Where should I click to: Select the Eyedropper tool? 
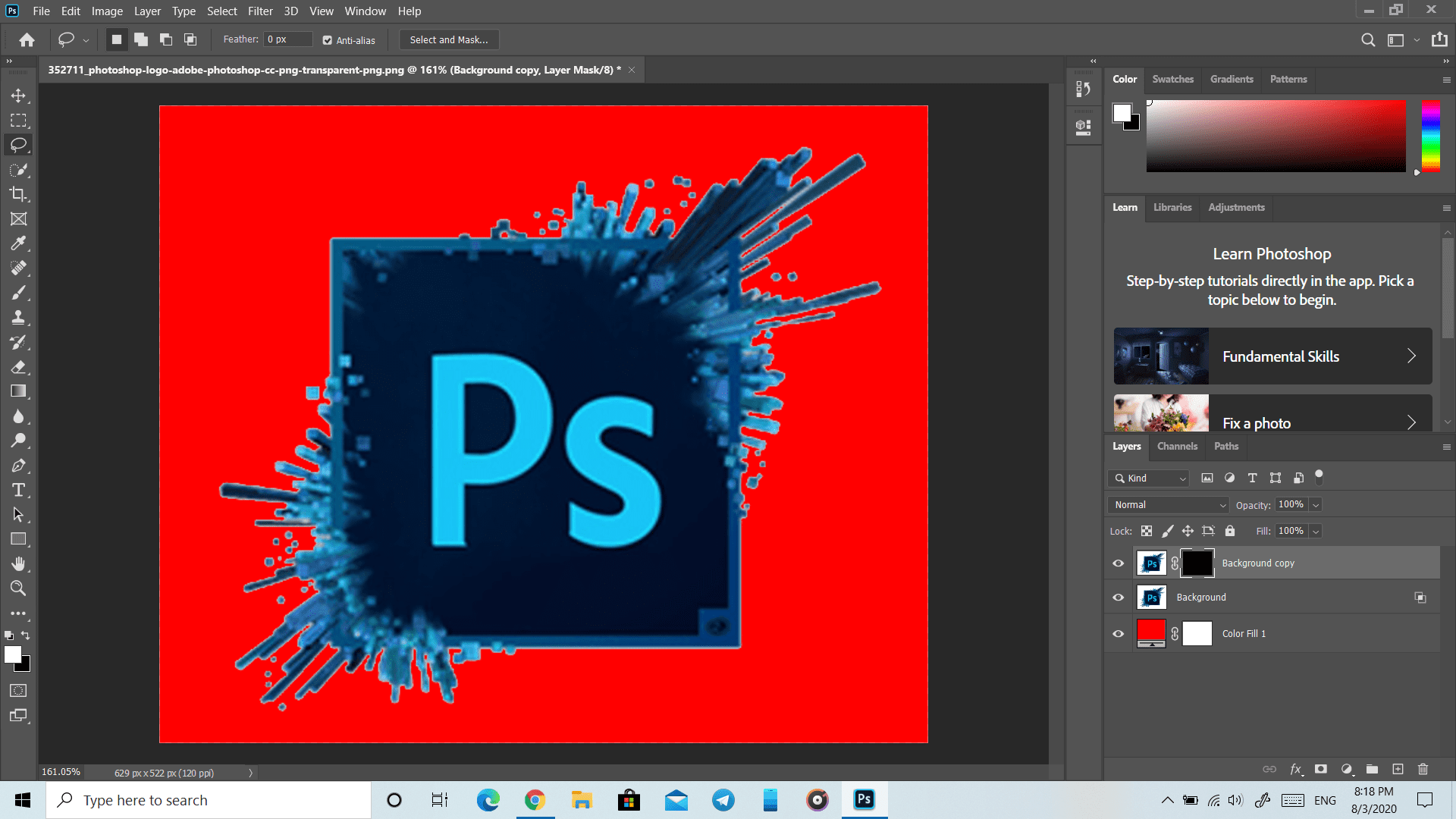click(x=18, y=243)
